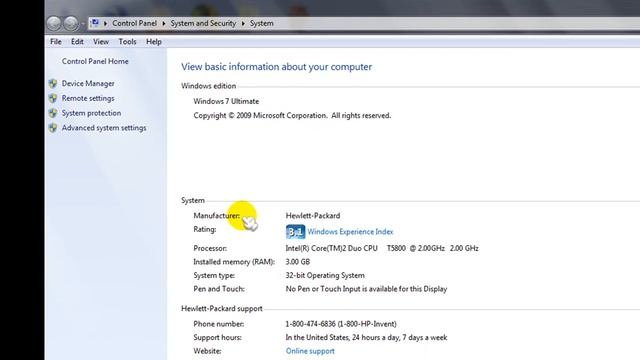
Task: Click the 'Support hours:' label
Action: click(x=218, y=338)
